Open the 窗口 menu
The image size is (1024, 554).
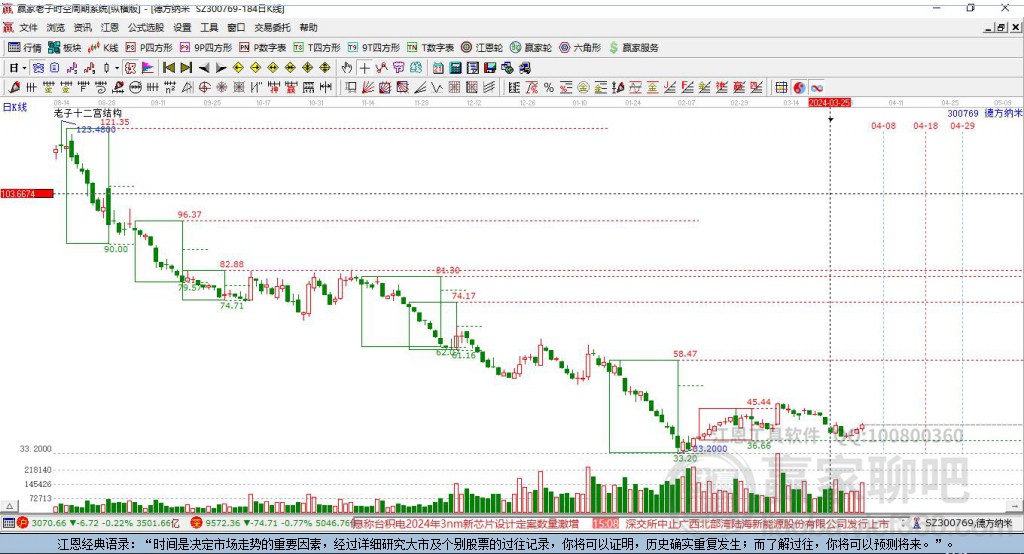click(x=236, y=27)
